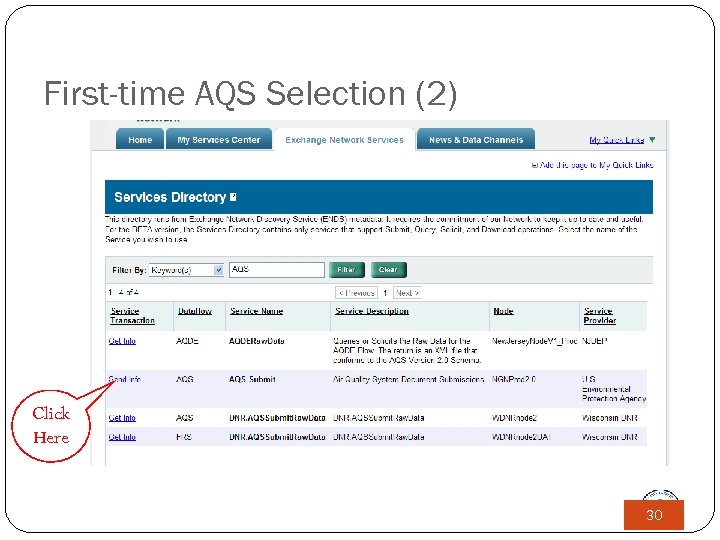This screenshot has height=540, width=720.
Task: Click Send Info for AQS Submit row
Action: pyautogui.click(x=124, y=379)
